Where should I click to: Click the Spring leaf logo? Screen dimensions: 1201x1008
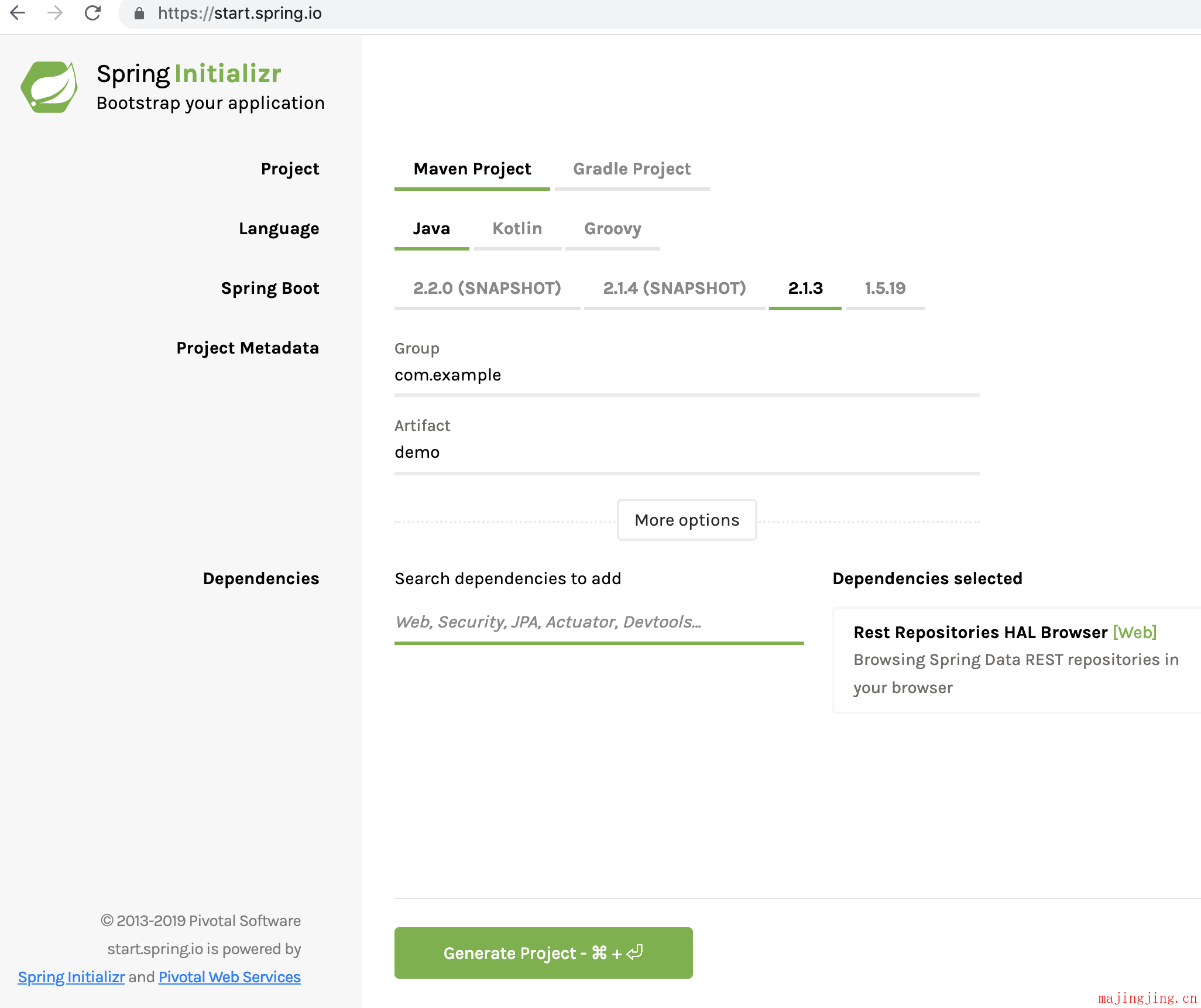pyautogui.click(x=49, y=87)
